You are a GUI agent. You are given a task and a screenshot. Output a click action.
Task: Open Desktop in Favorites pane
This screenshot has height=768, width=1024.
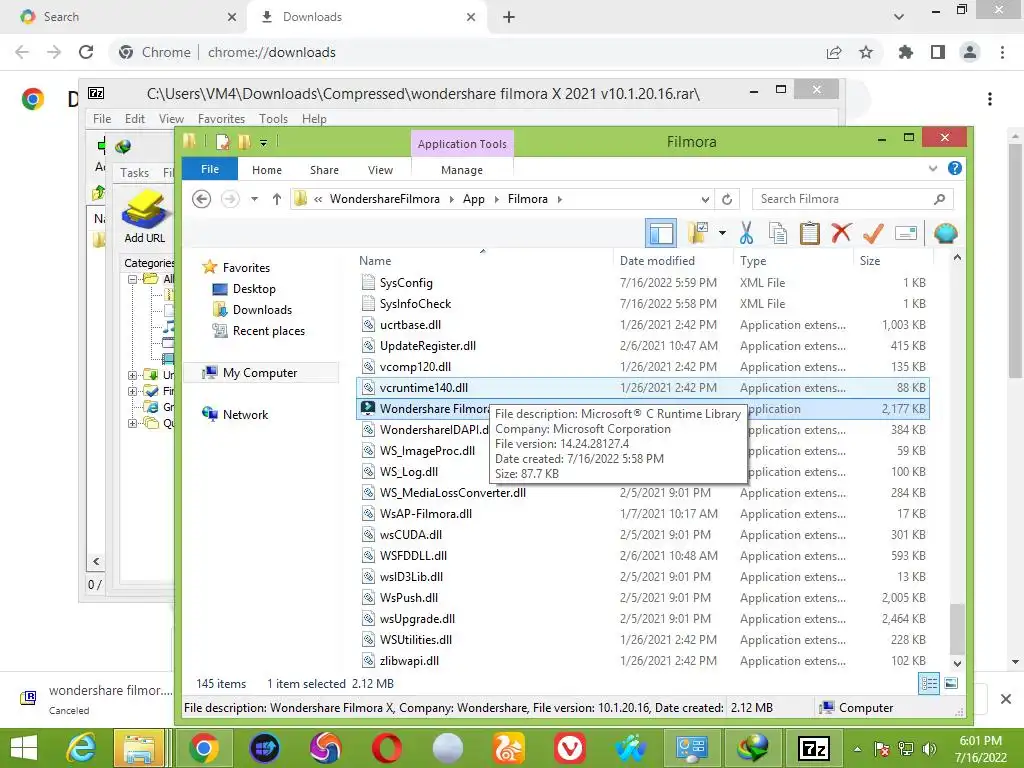[x=254, y=289]
